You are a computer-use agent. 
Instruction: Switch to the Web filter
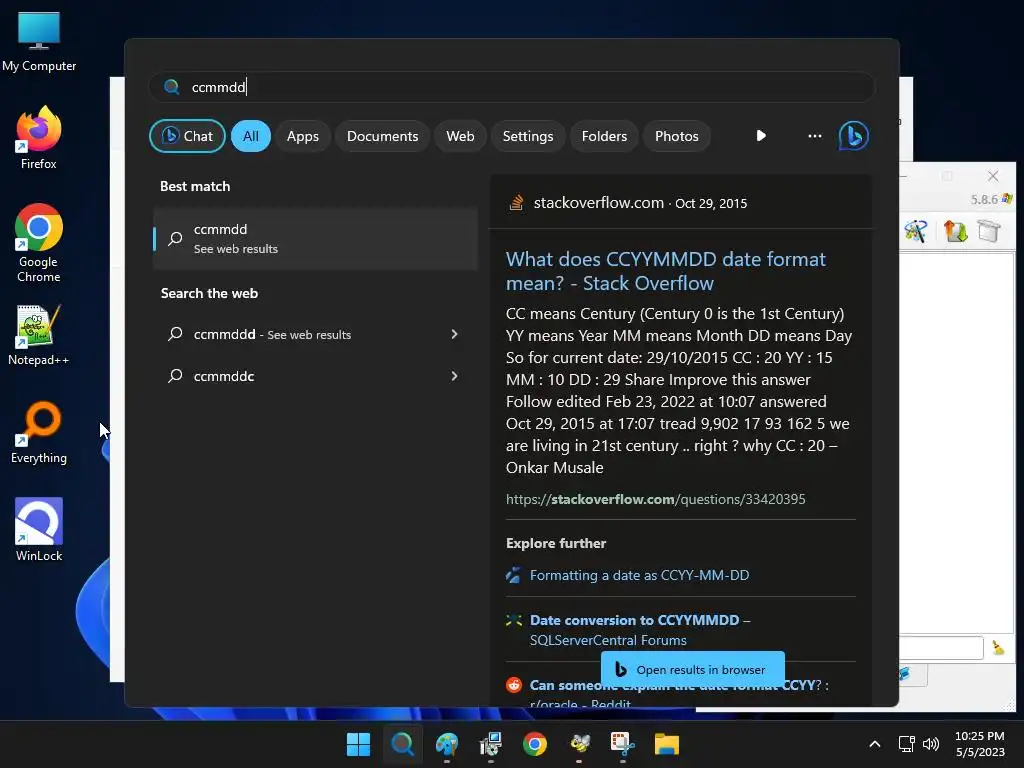[x=460, y=136]
